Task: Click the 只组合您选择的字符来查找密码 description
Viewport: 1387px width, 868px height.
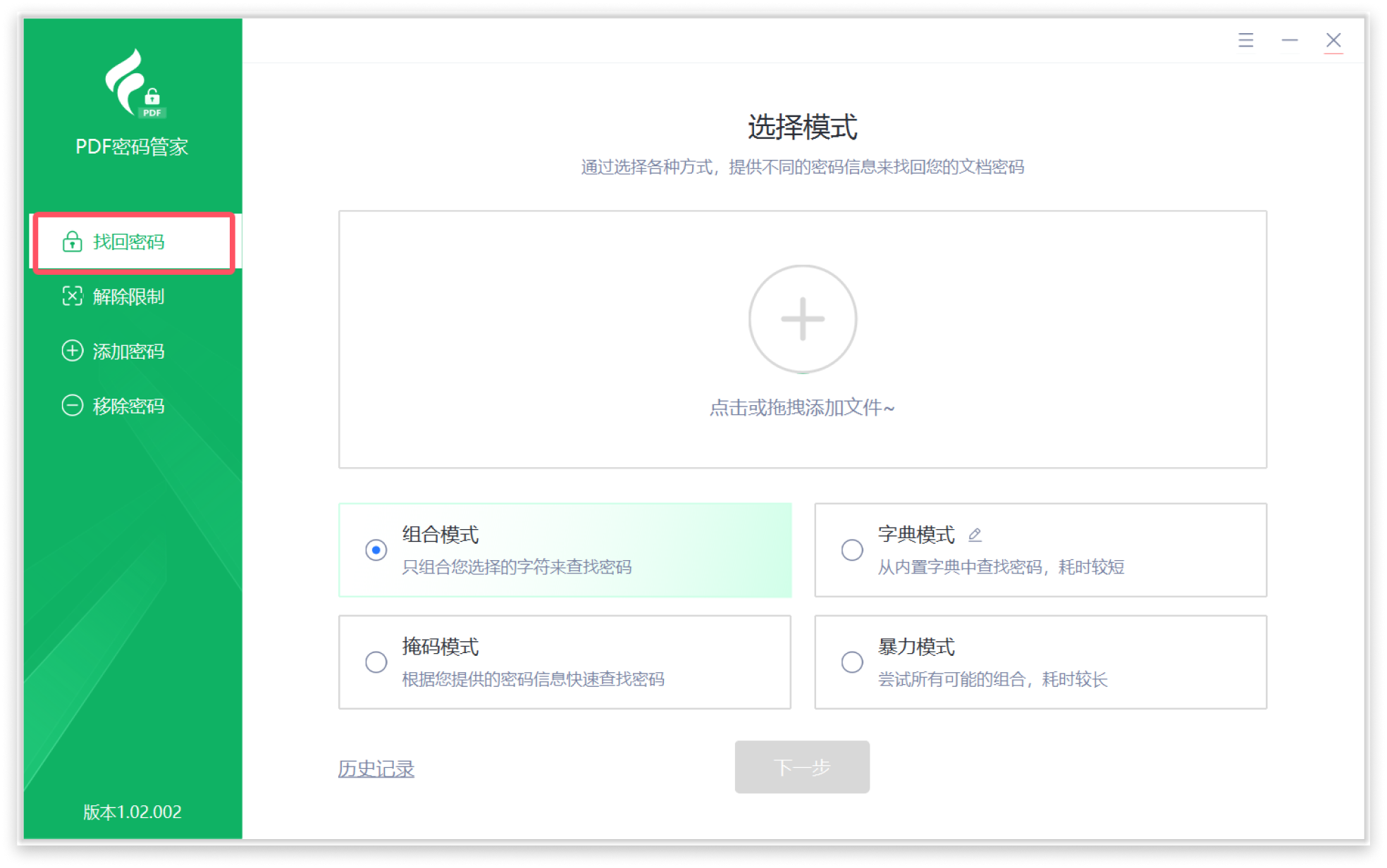Action: pyautogui.click(x=517, y=567)
